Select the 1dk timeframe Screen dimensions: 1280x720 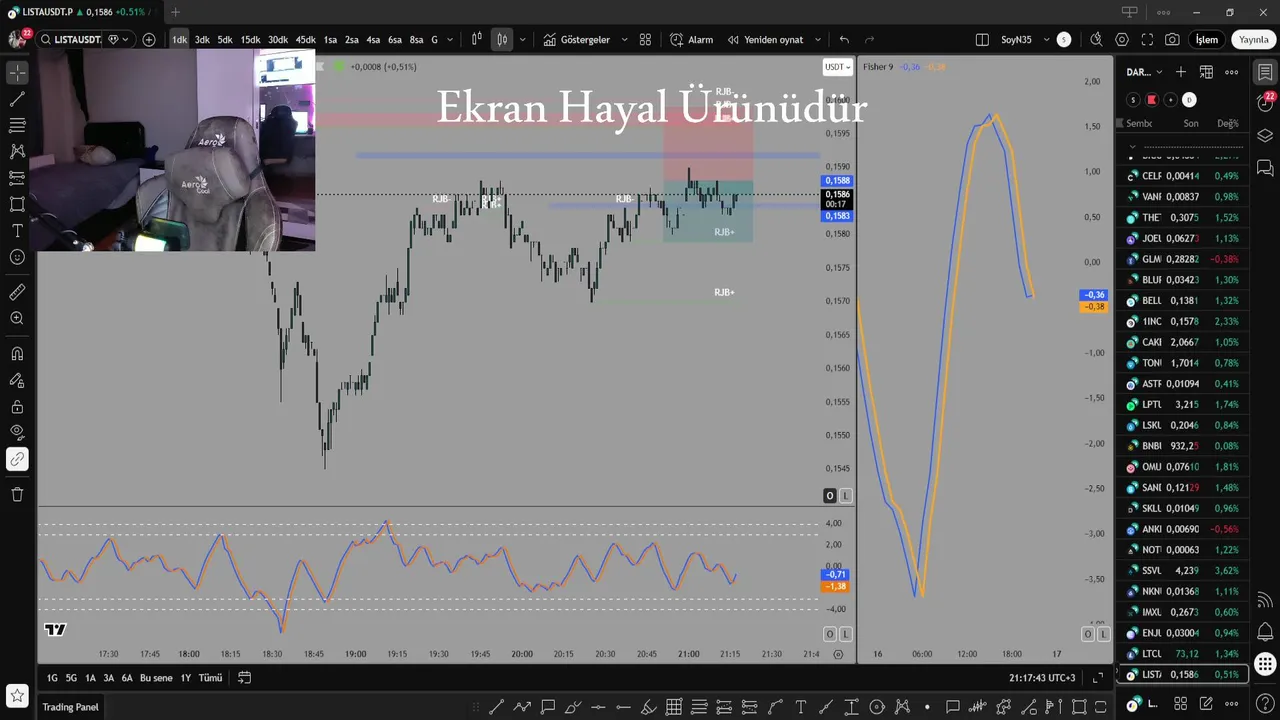pyautogui.click(x=179, y=40)
